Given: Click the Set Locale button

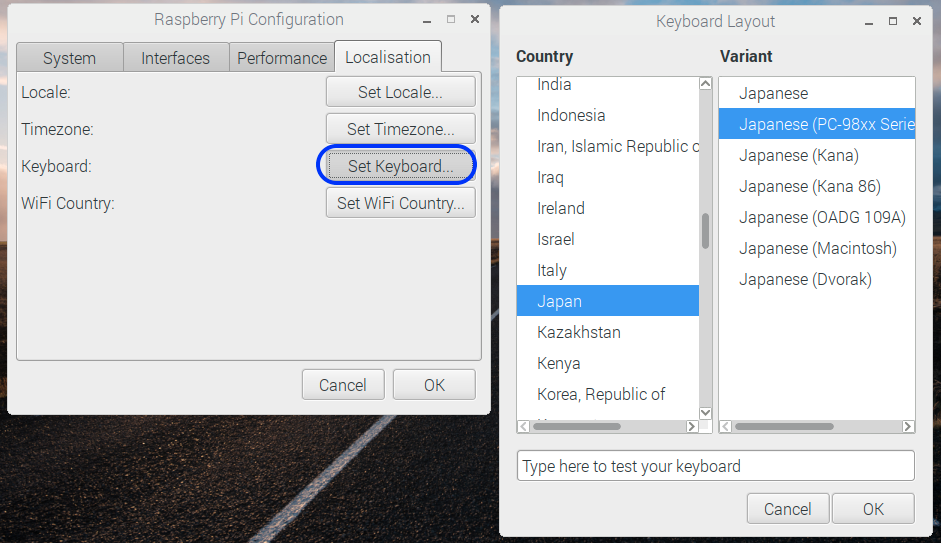Looking at the screenshot, I should point(400,92).
